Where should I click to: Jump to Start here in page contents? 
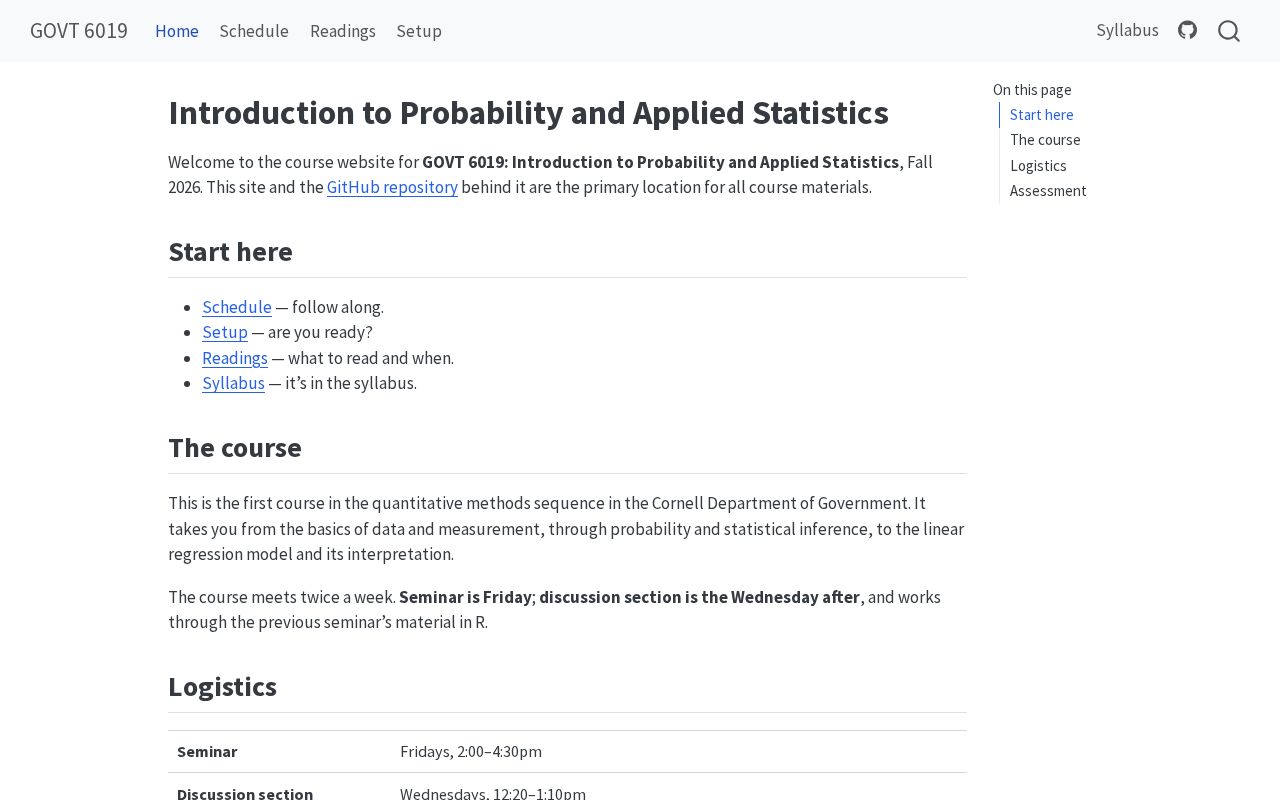pos(1042,115)
